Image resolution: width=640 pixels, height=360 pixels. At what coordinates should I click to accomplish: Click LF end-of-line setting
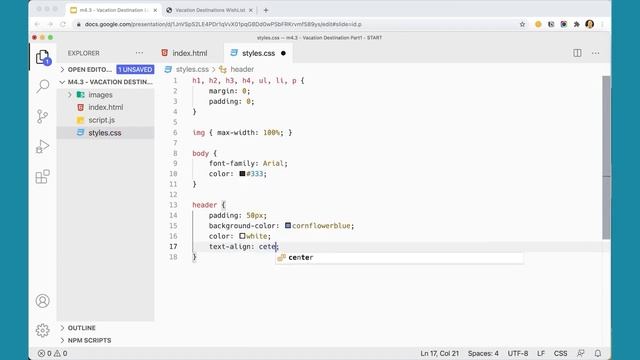[x=541, y=353]
